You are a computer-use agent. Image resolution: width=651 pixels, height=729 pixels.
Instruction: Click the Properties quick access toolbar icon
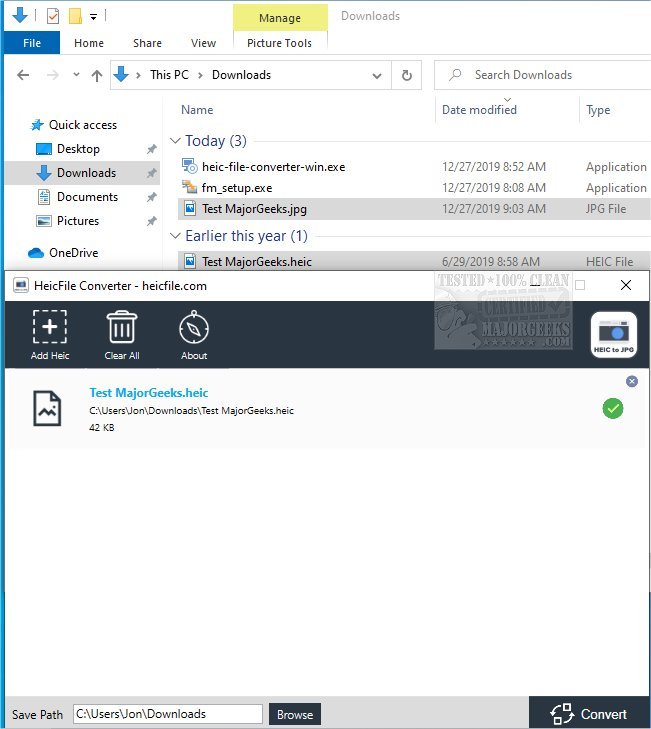click(53, 16)
